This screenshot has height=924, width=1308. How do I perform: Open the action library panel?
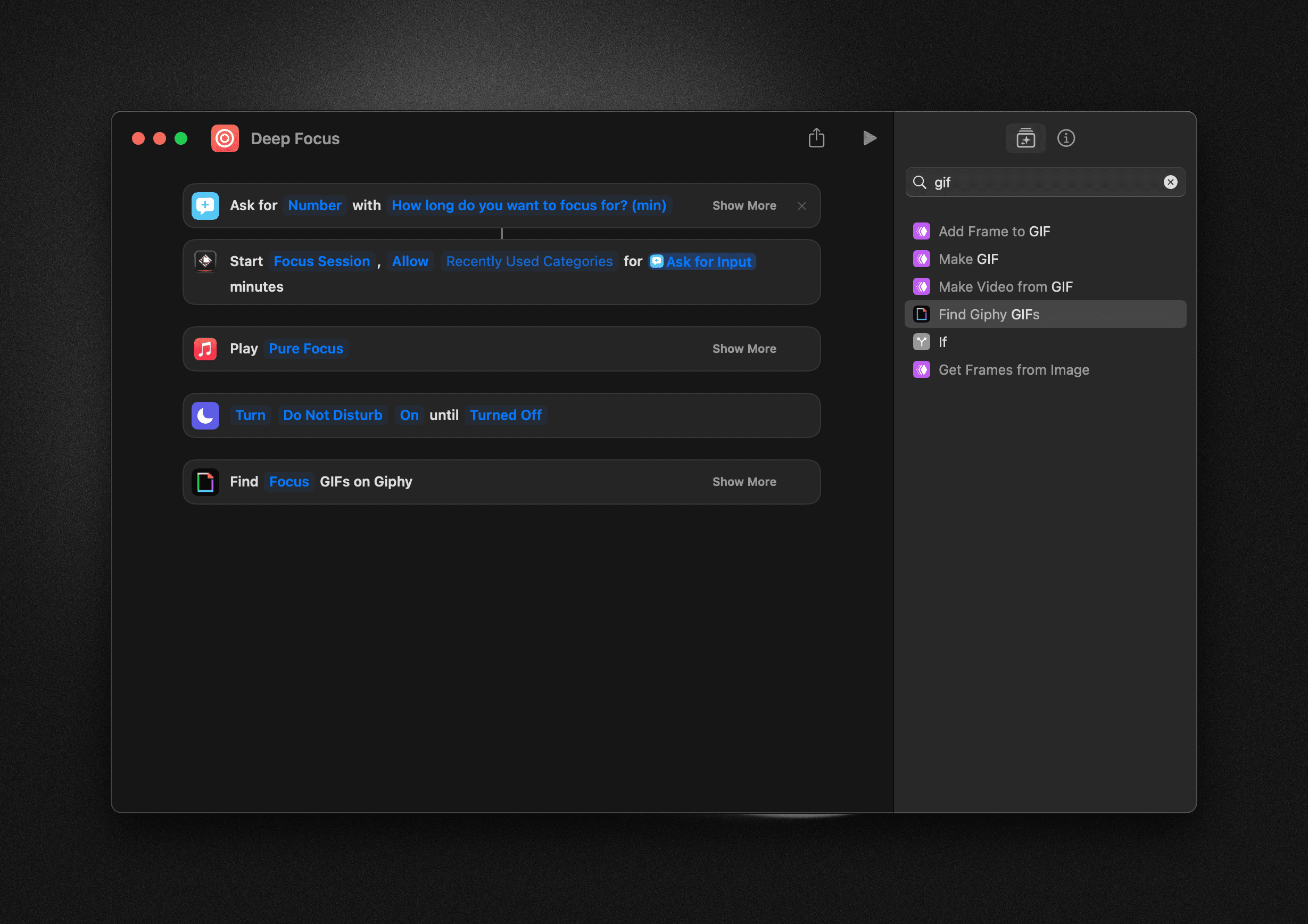pyautogui.click(x=1025, y=138)
